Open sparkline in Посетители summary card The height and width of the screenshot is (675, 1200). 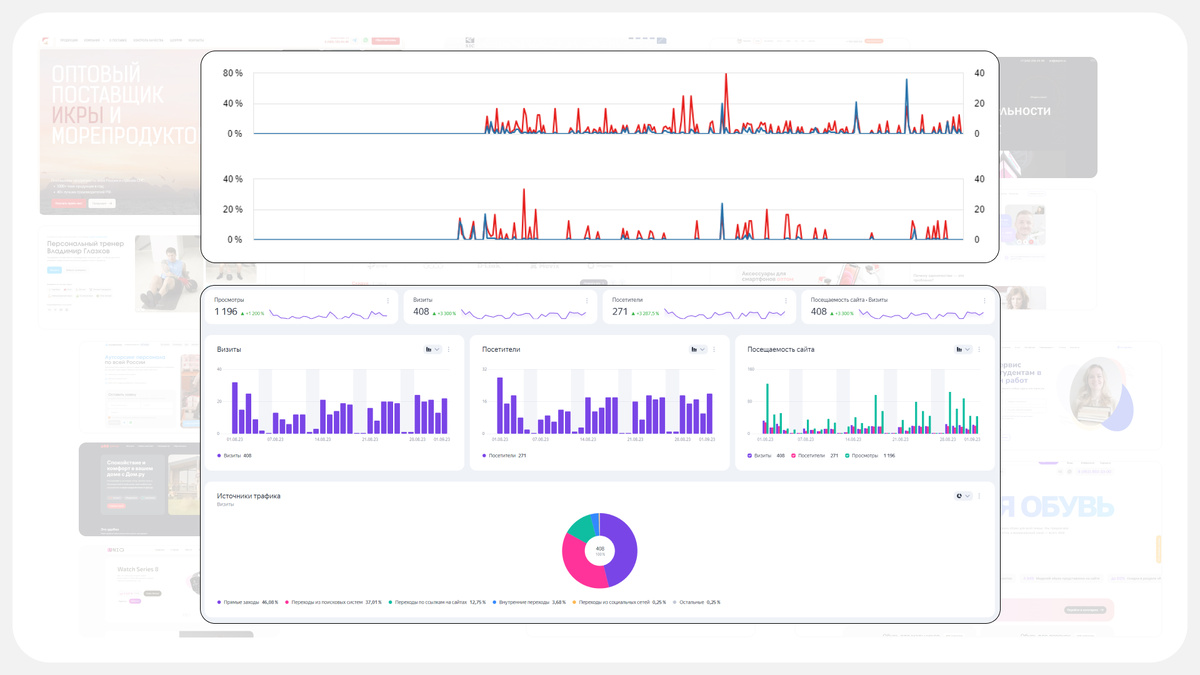pos(724,313)
